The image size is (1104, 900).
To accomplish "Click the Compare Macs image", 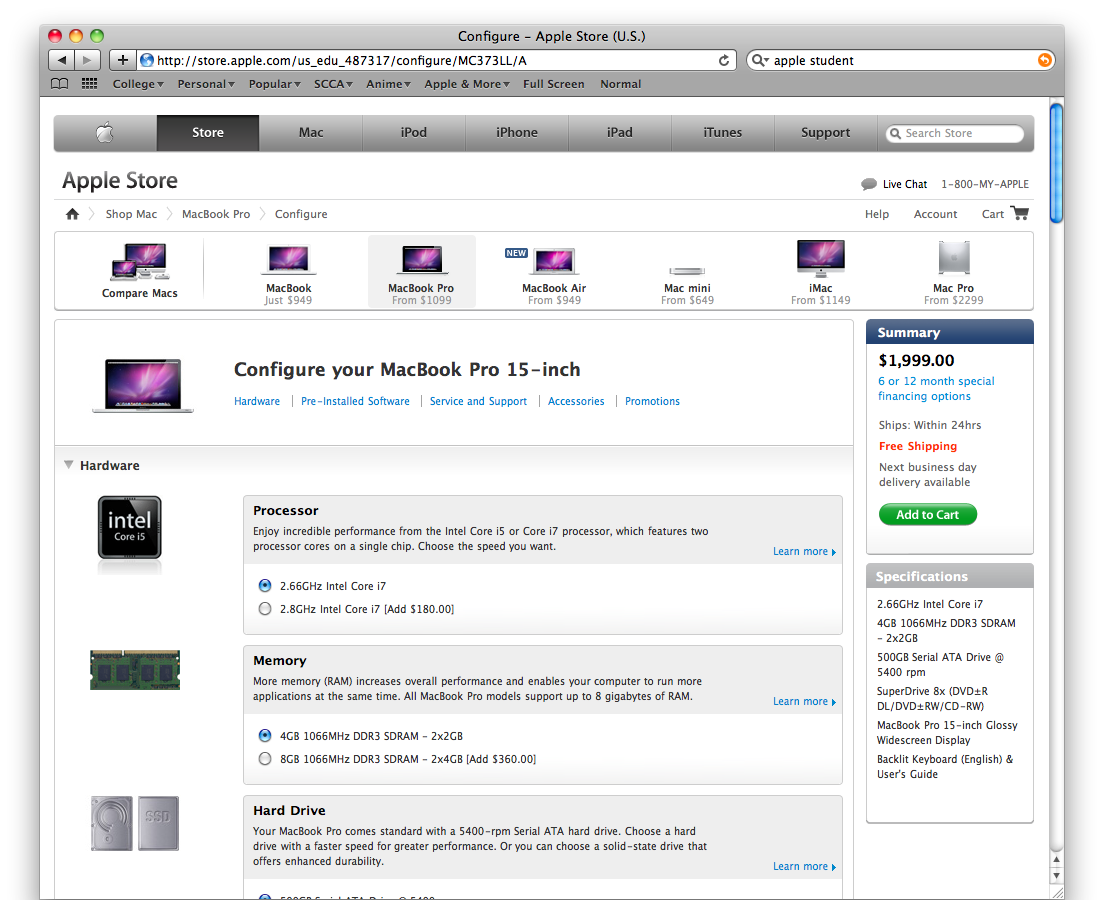I will click(139, 261).
